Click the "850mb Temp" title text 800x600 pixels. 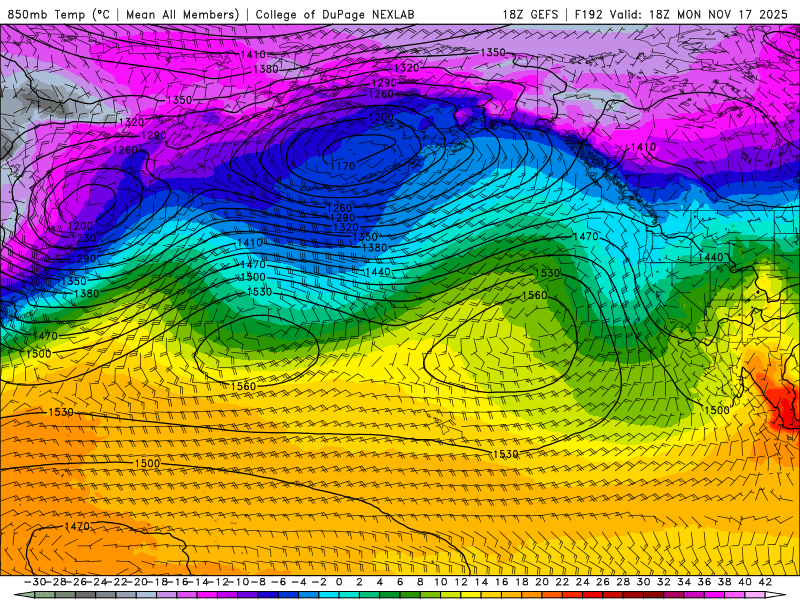pos(47,14)
